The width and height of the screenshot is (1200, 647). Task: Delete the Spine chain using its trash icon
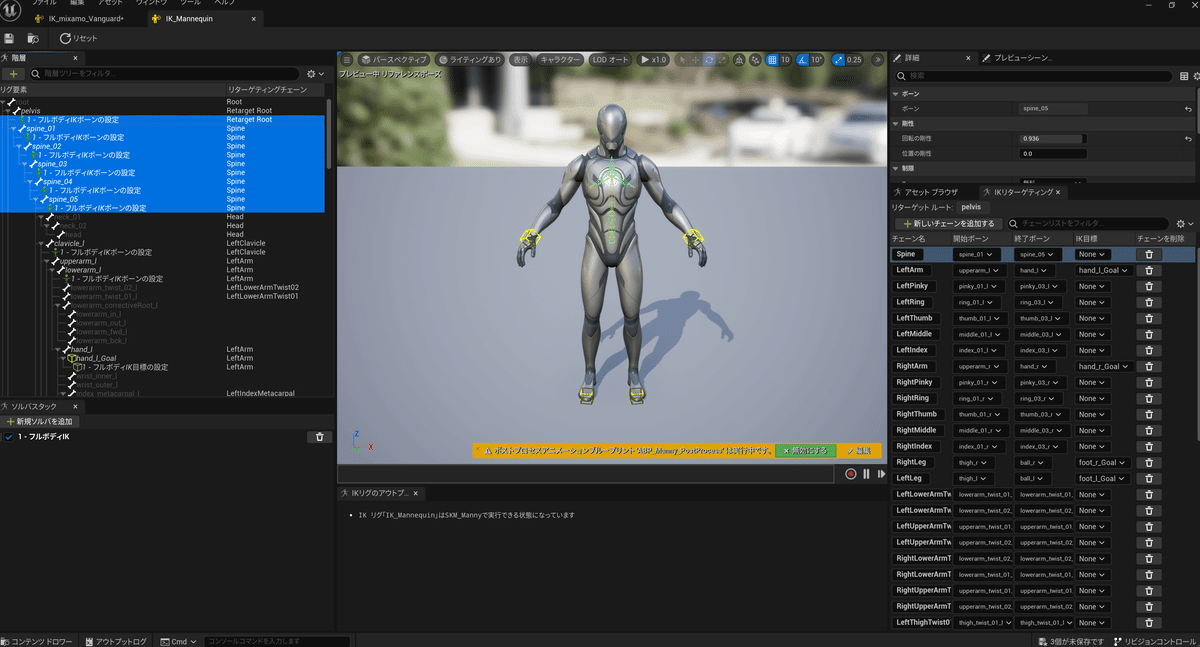pyautogui.click(x=1149, y=255)
